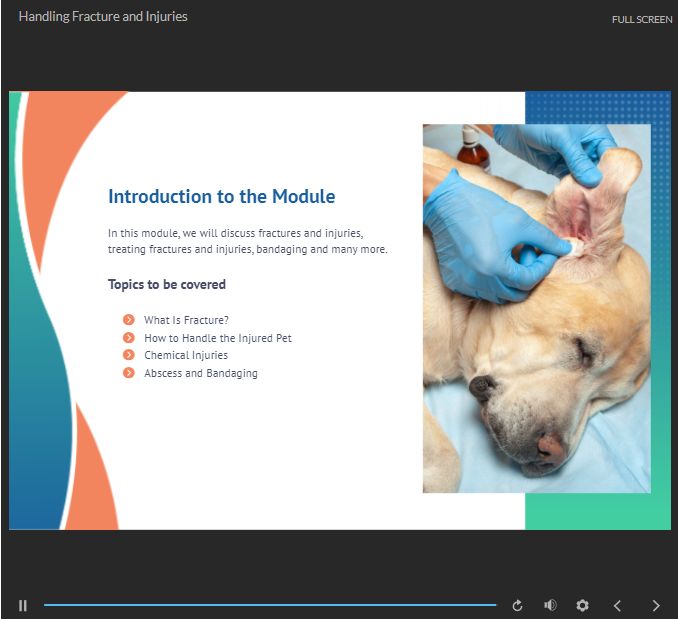Viewport: 678px width, 619px height.
Task: Click the replay slide icon
Action: pyautogui.click(x=517, y=605)
